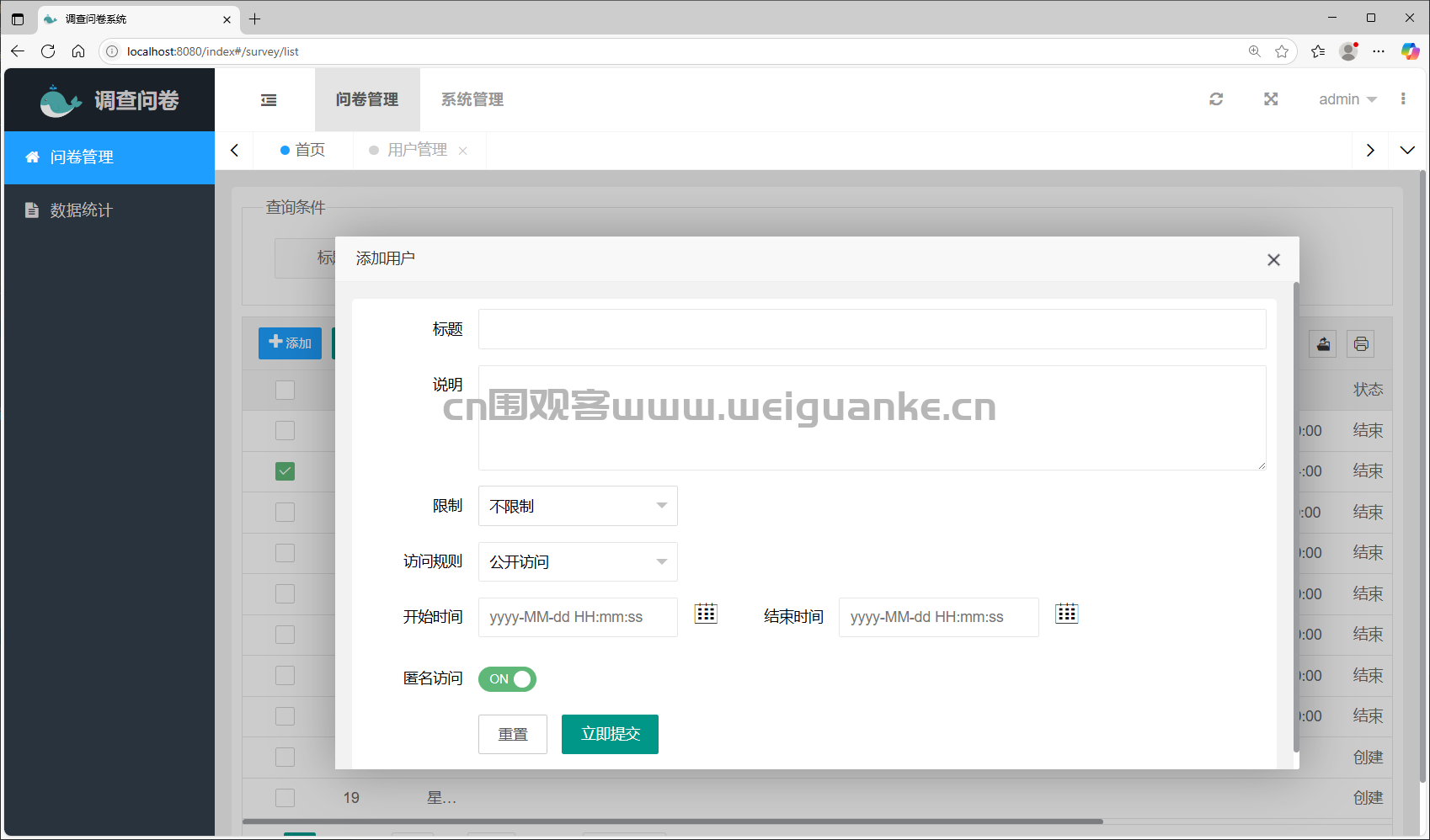
Task: Expand the 限制 dropdown showing 不限制
Action: [x=578, y=506]
